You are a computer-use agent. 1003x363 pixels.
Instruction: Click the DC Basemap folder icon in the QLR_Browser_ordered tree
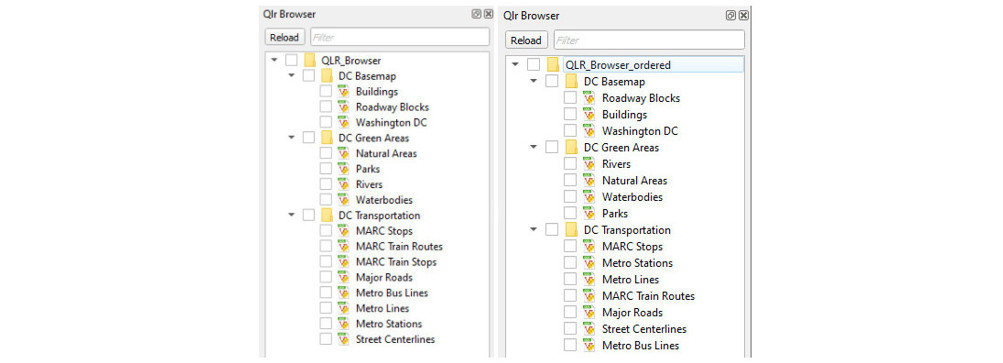[x=571, y=81]
